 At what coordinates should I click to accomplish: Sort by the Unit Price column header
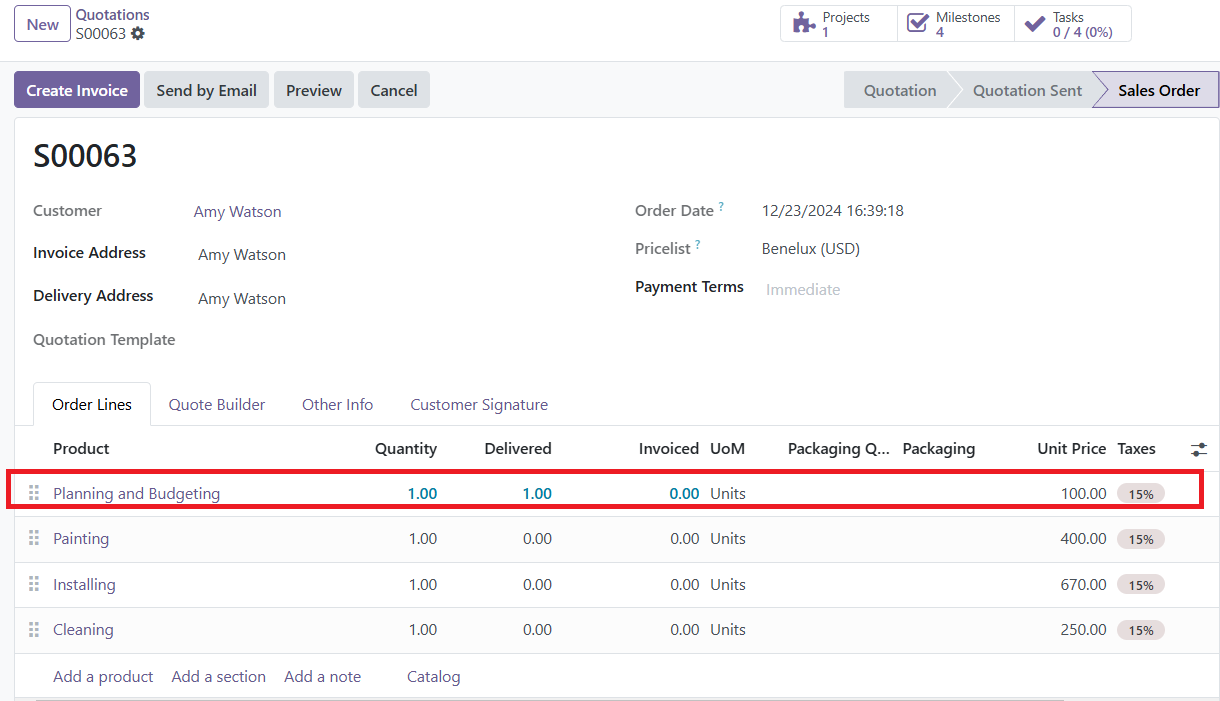coord(1071,449)
